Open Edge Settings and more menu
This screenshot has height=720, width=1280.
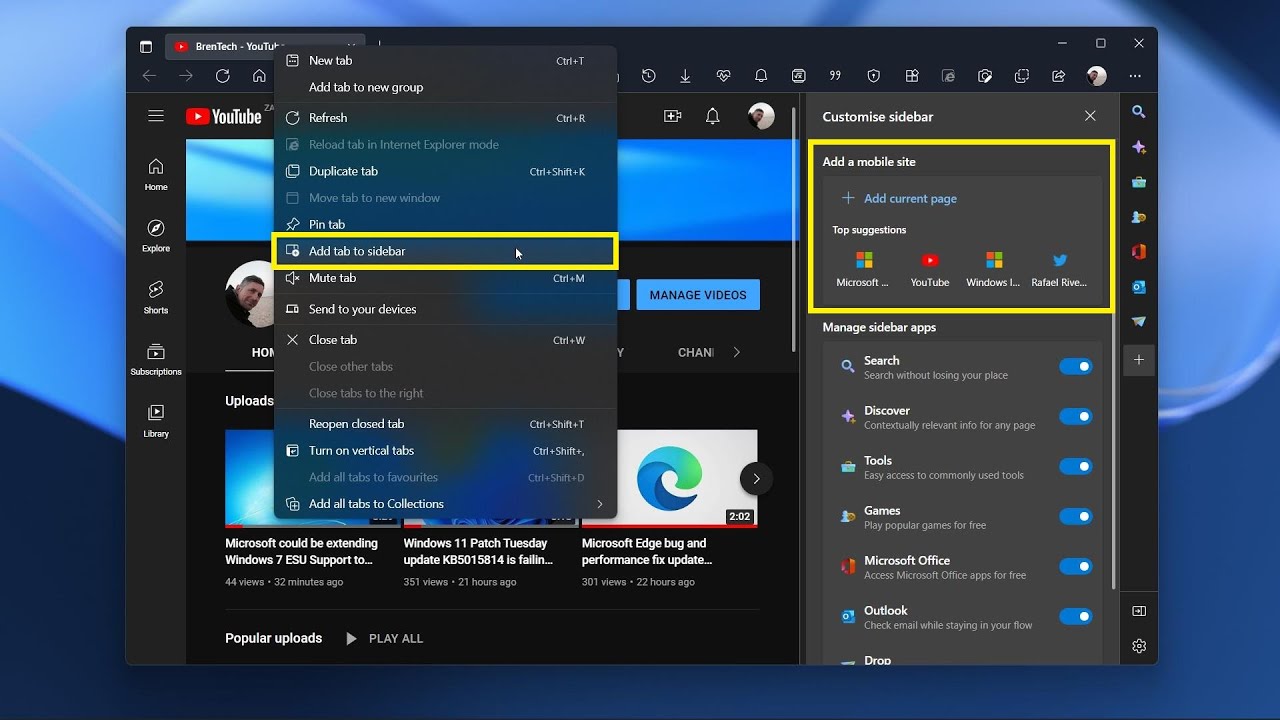(x=1135, y=76)
